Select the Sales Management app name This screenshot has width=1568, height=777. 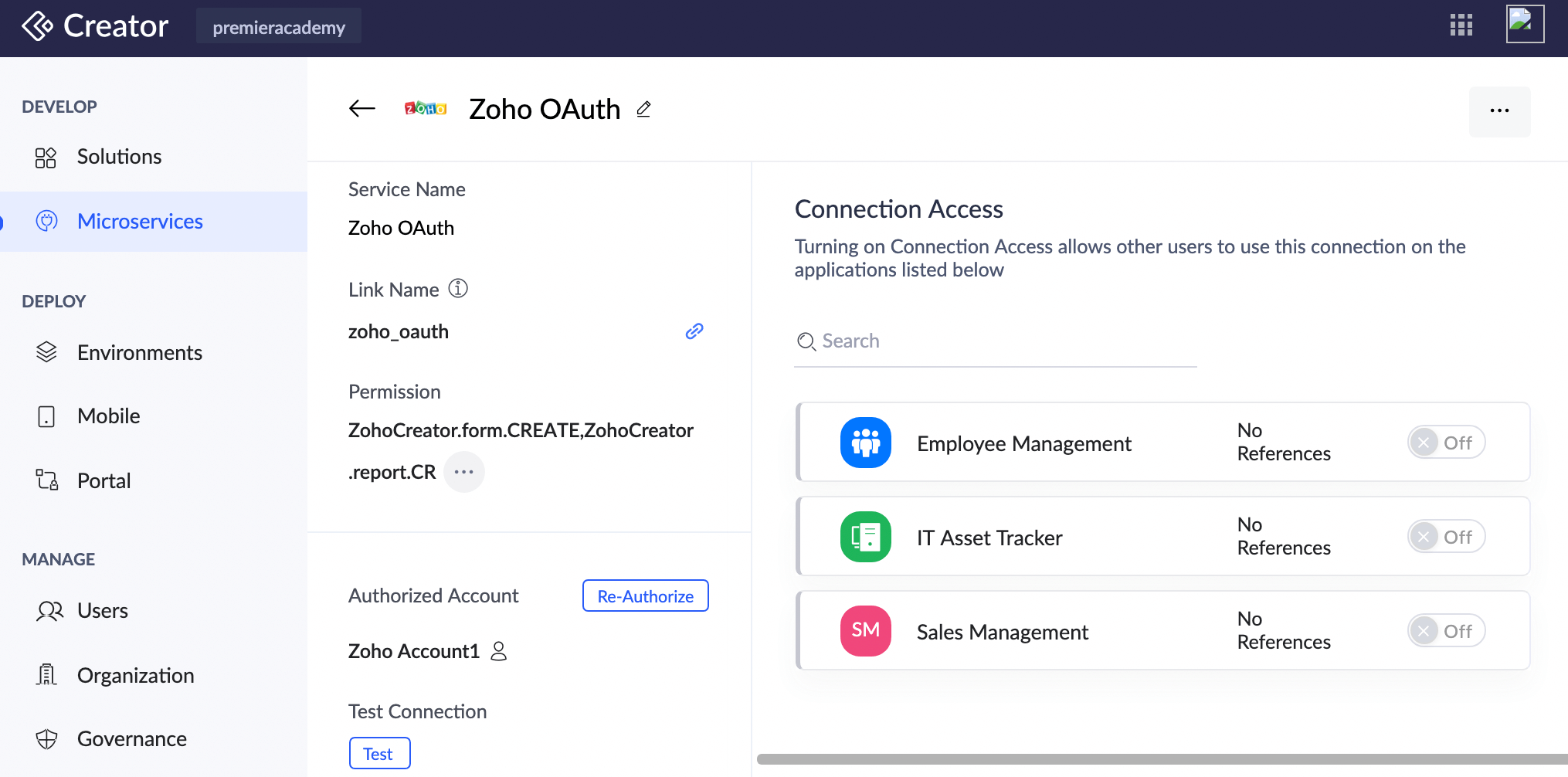pyautogui.click(x=1003, y=633)
